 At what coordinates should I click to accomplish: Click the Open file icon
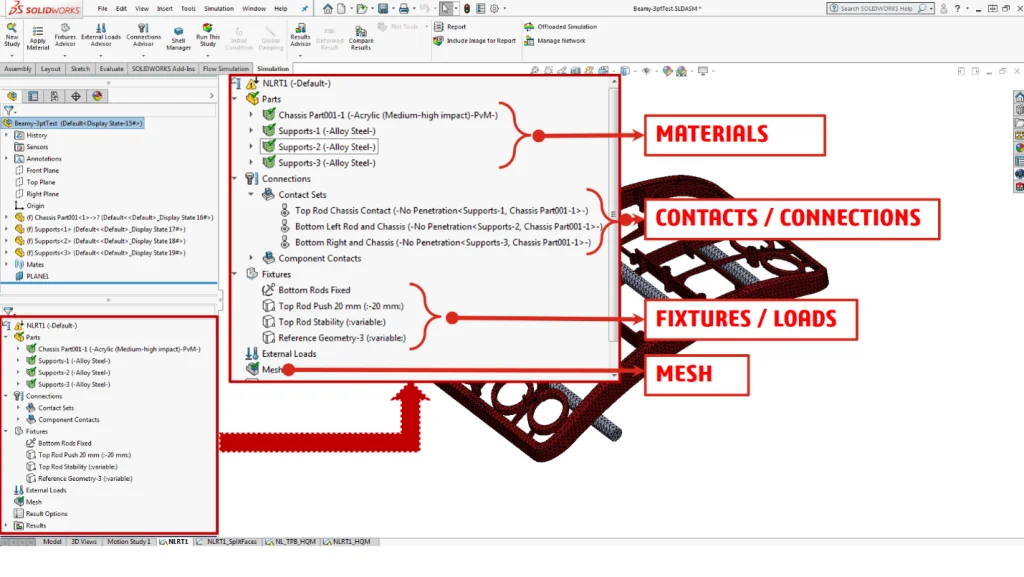[x=361, y=8]
